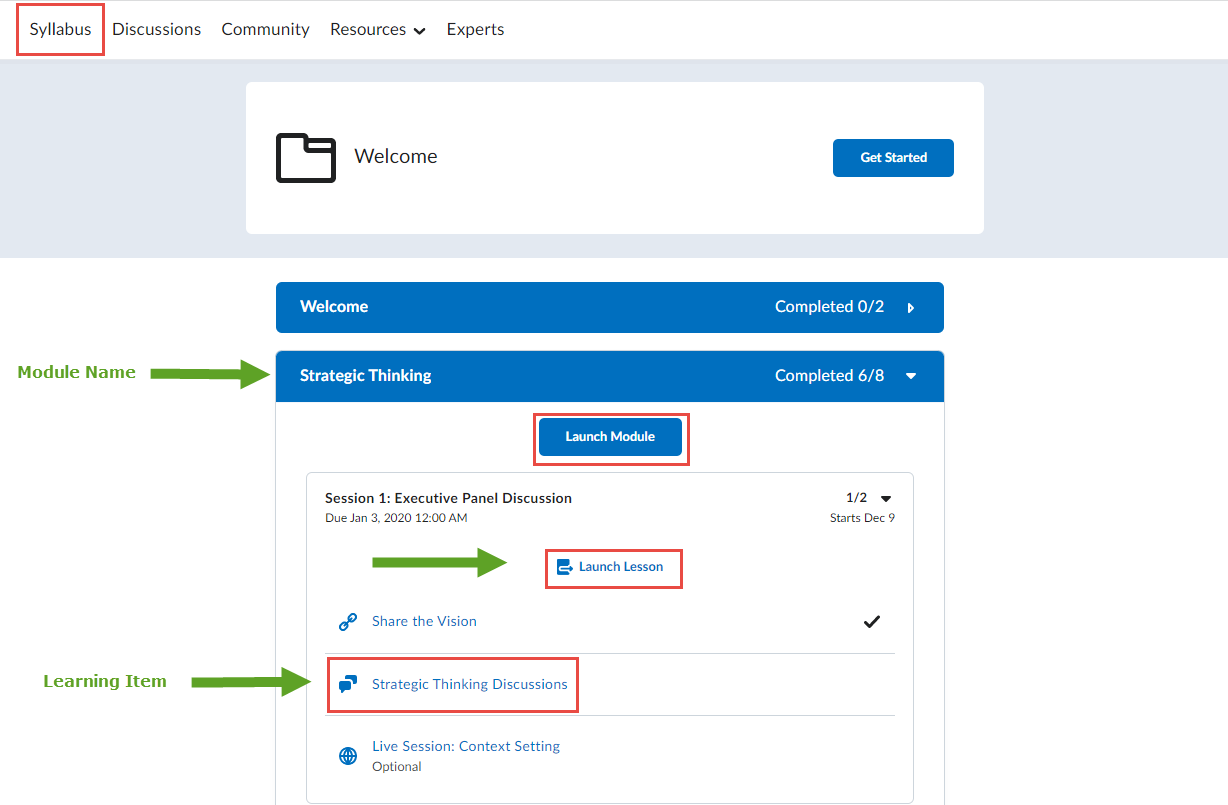Viewport: 1228px width, 805px height.
Task: Click the Session 1: Executive Panel Discussion title
Action: coord(448,498)
